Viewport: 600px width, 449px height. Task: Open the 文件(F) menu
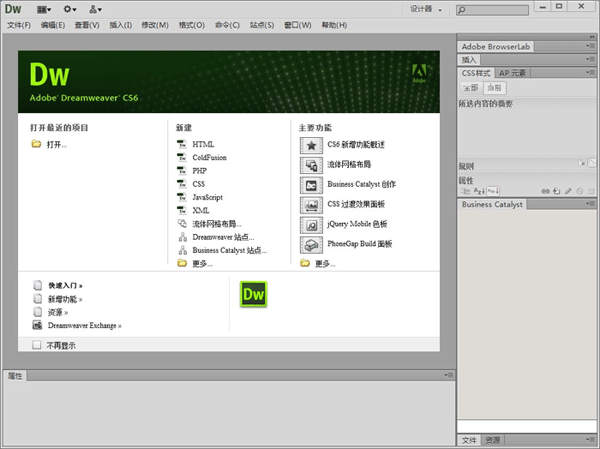[19, 24]
